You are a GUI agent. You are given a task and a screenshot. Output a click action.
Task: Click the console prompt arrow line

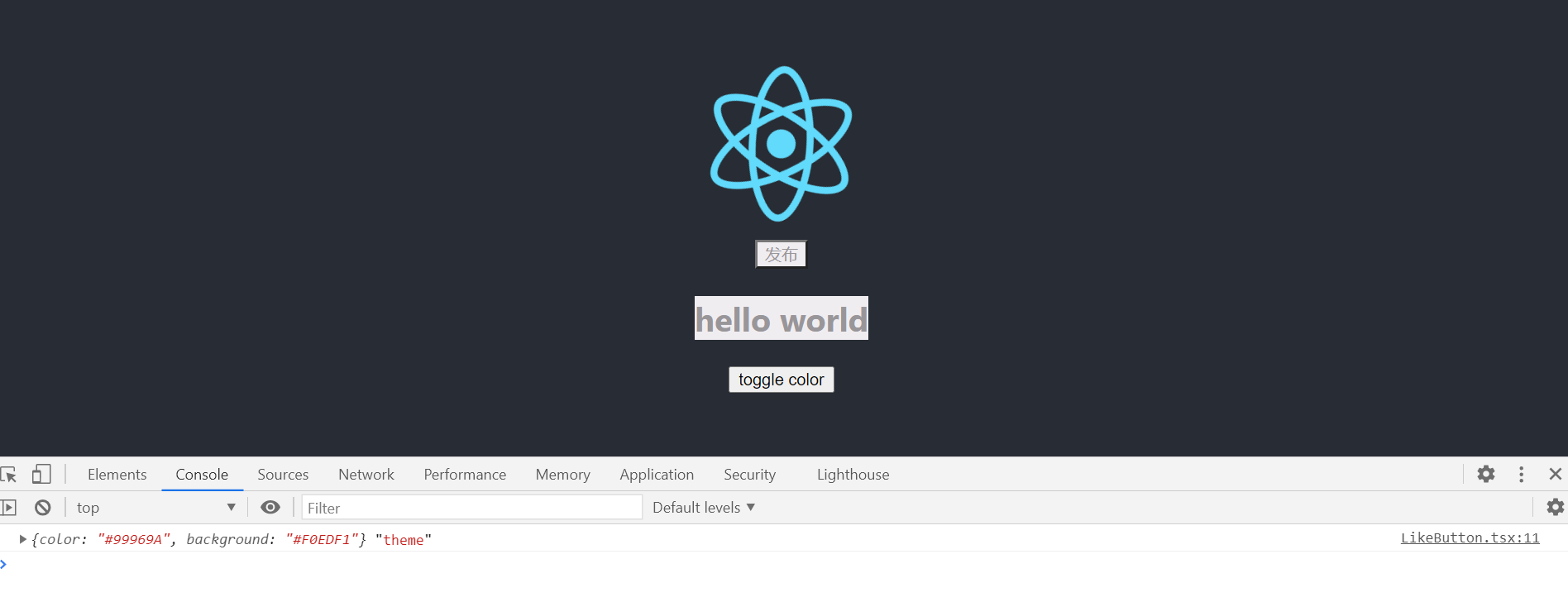coord(784,565)
